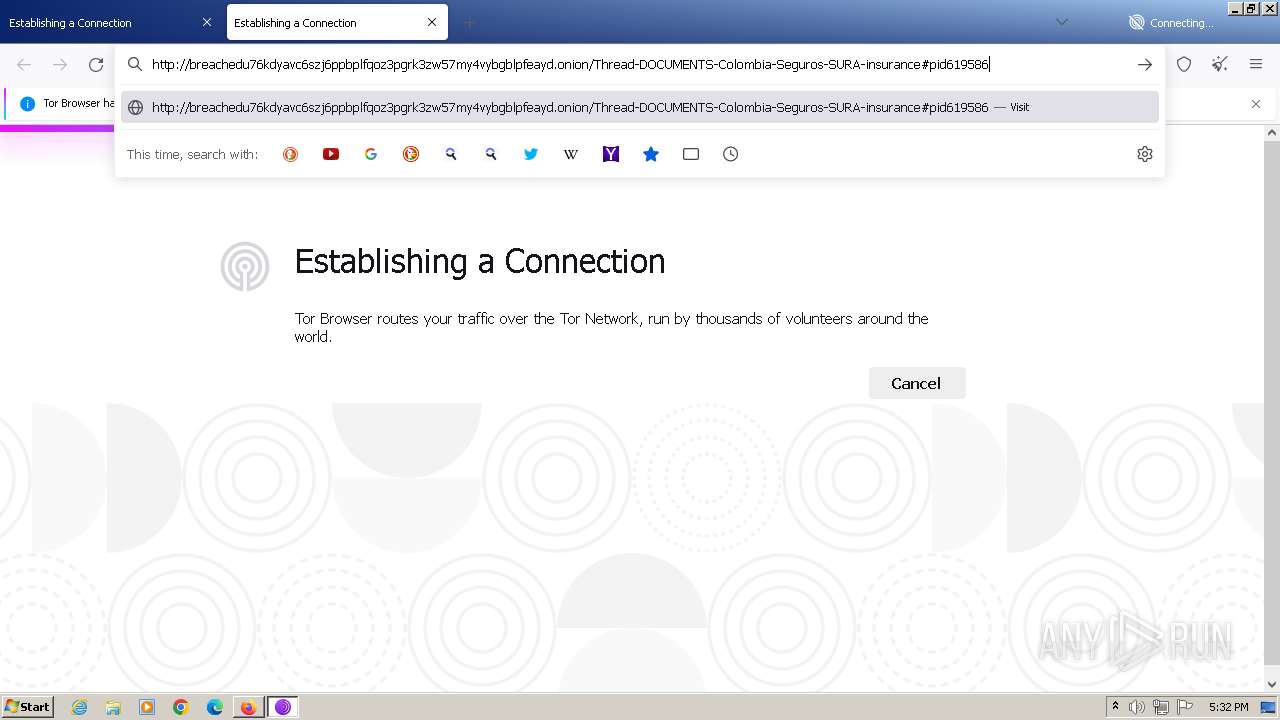1280x720 pixels.
Task: Close the first Establishing a Connection tab
Action: point(207,22)
